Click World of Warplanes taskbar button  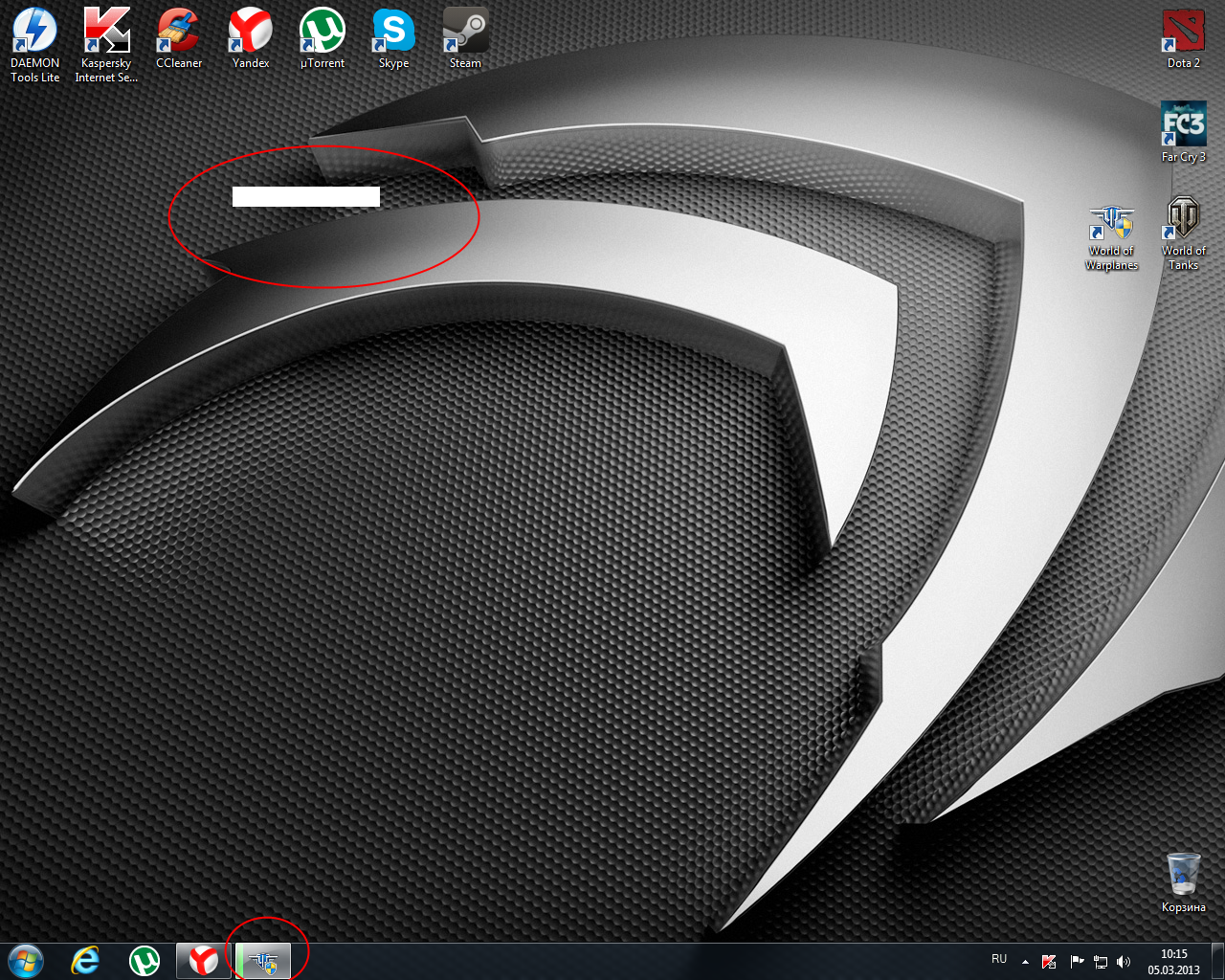coord(263,960)
